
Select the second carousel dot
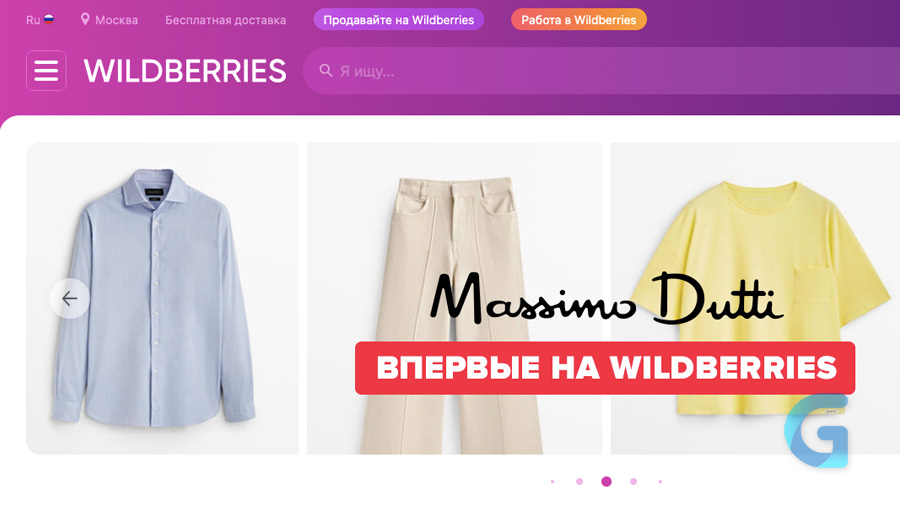pos(579,481)
